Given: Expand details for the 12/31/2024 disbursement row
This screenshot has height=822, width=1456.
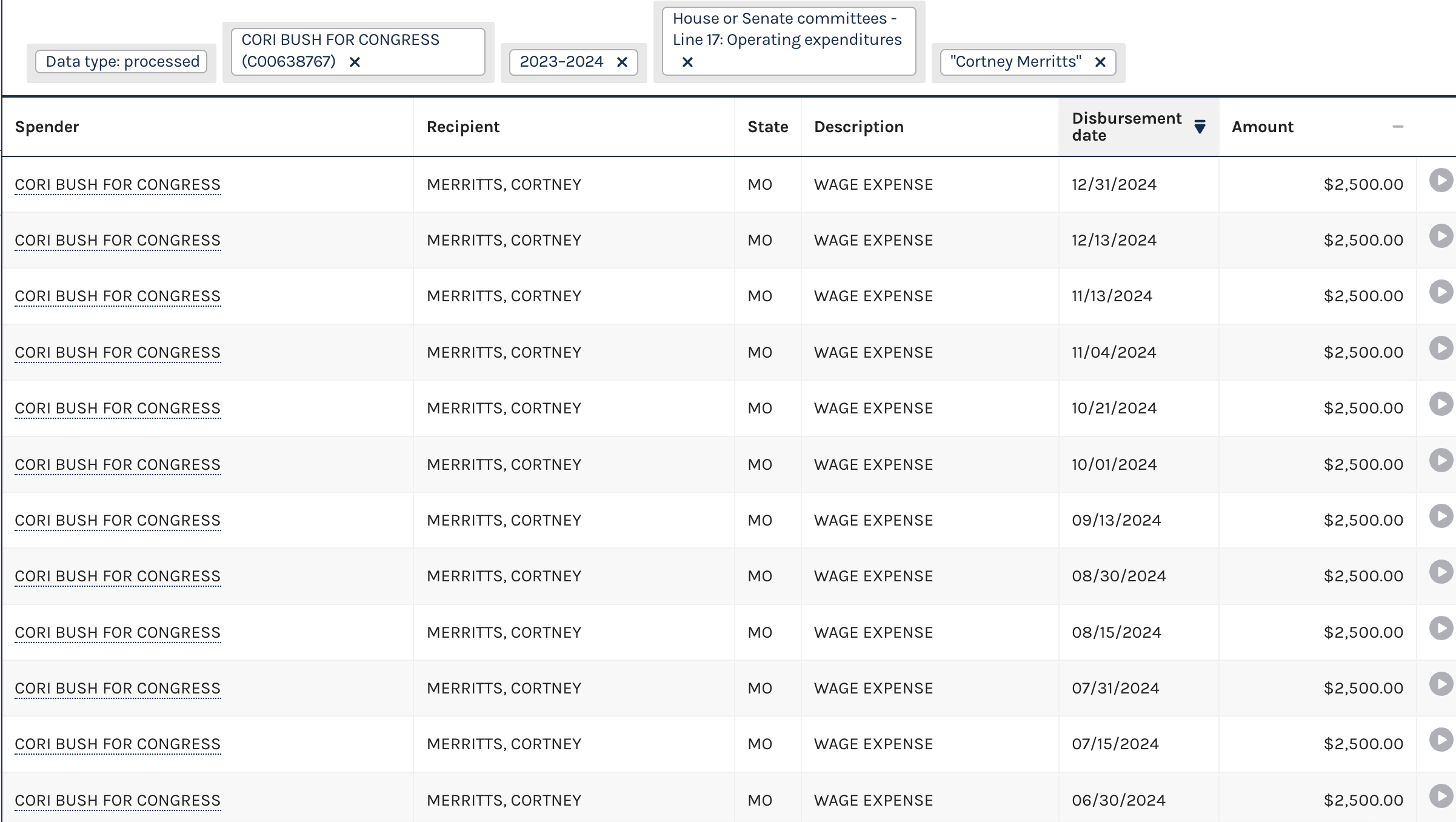Looking at the screenshot, I should (1441, 180).
